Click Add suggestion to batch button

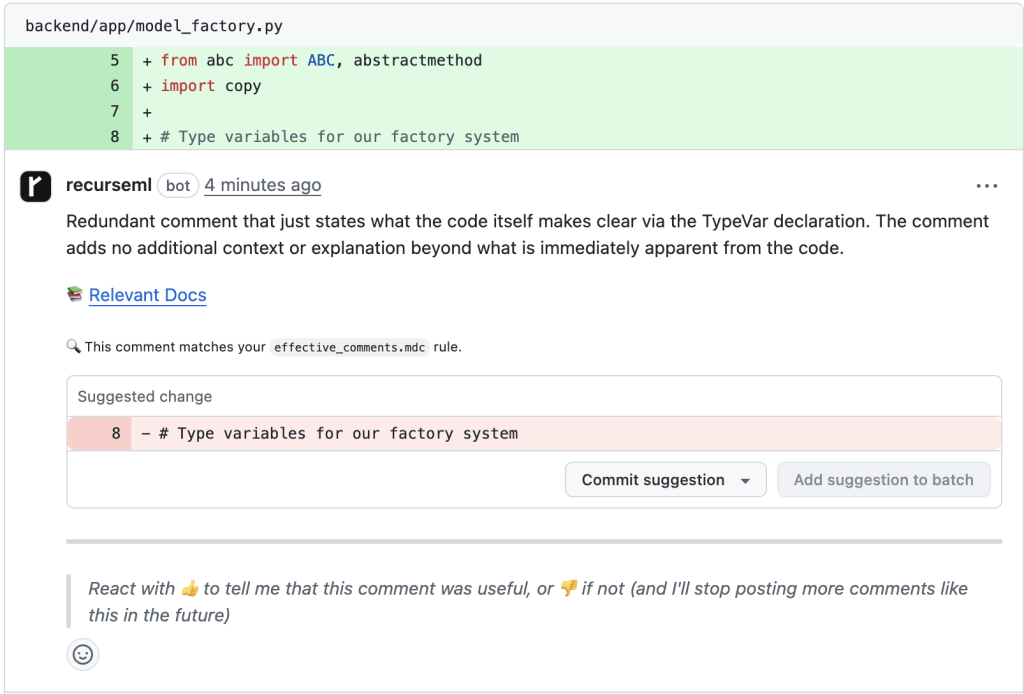[883, 480]
